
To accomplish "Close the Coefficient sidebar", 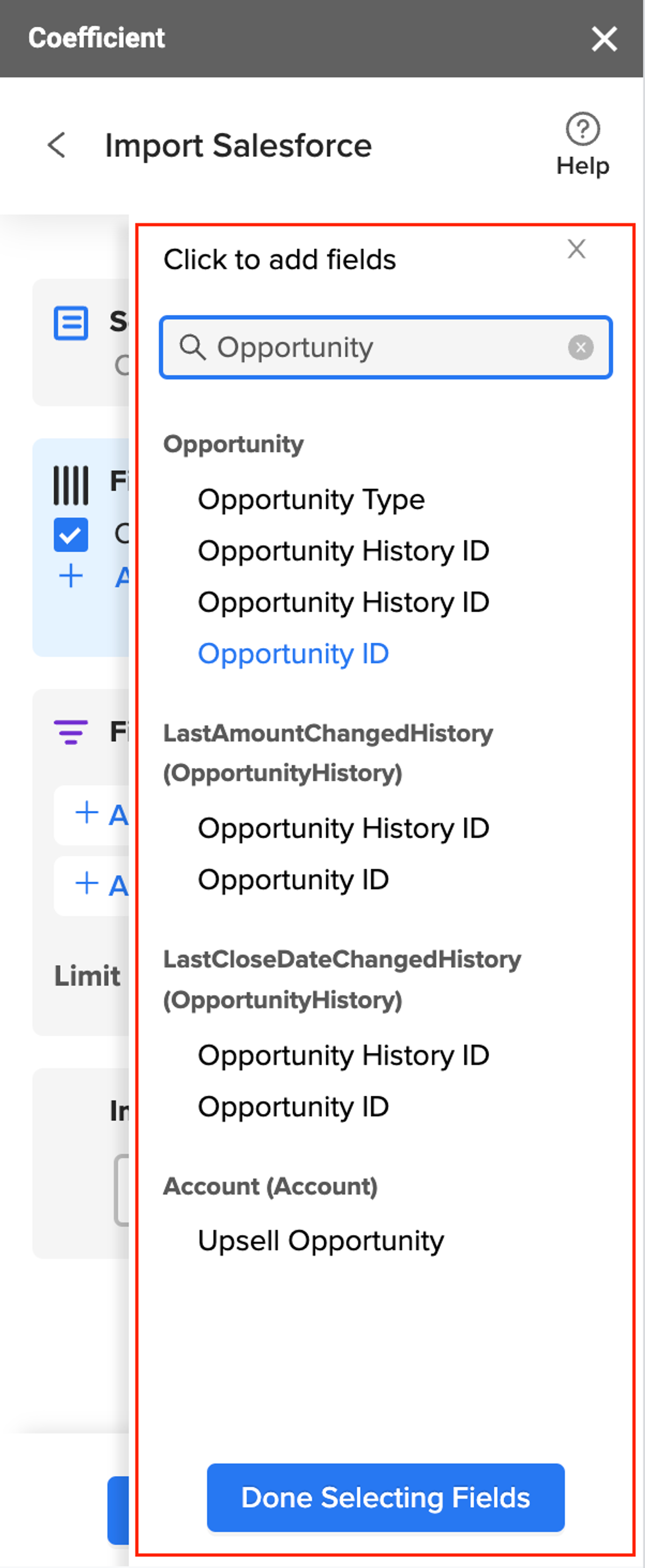I will (x=604, y=39).
